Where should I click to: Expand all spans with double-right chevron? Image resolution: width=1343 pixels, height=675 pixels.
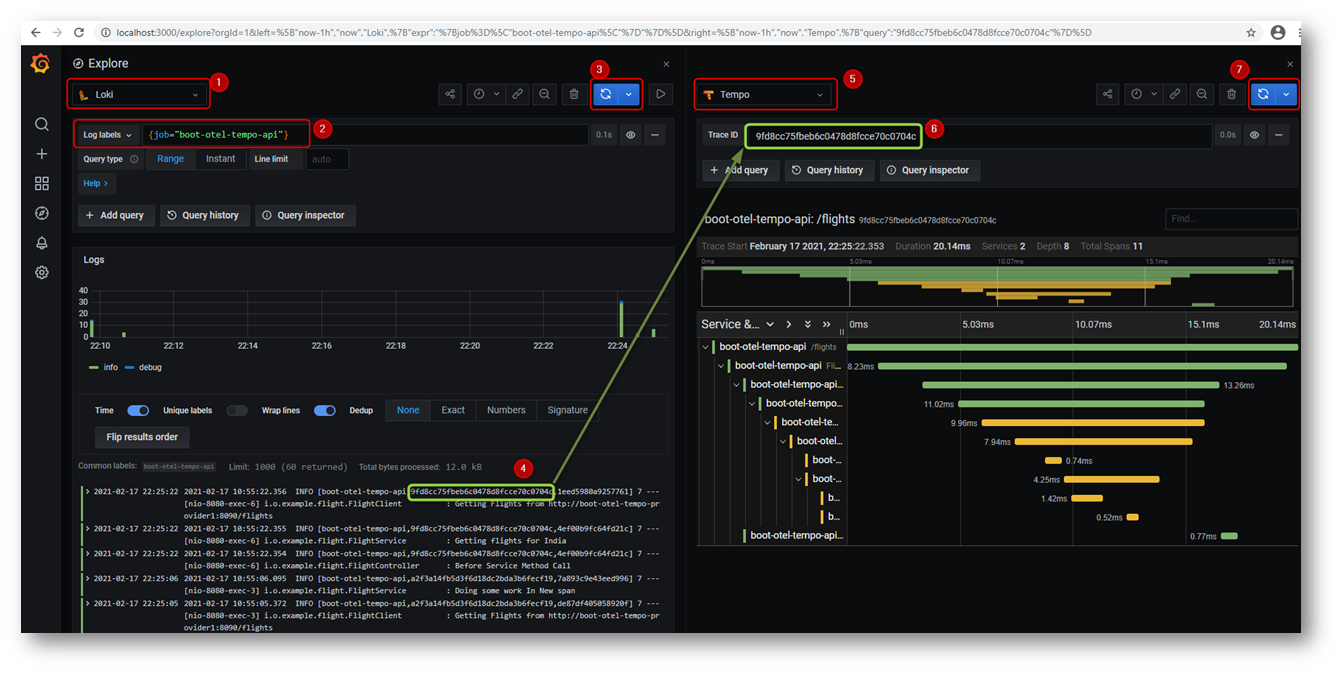(826, 324)
